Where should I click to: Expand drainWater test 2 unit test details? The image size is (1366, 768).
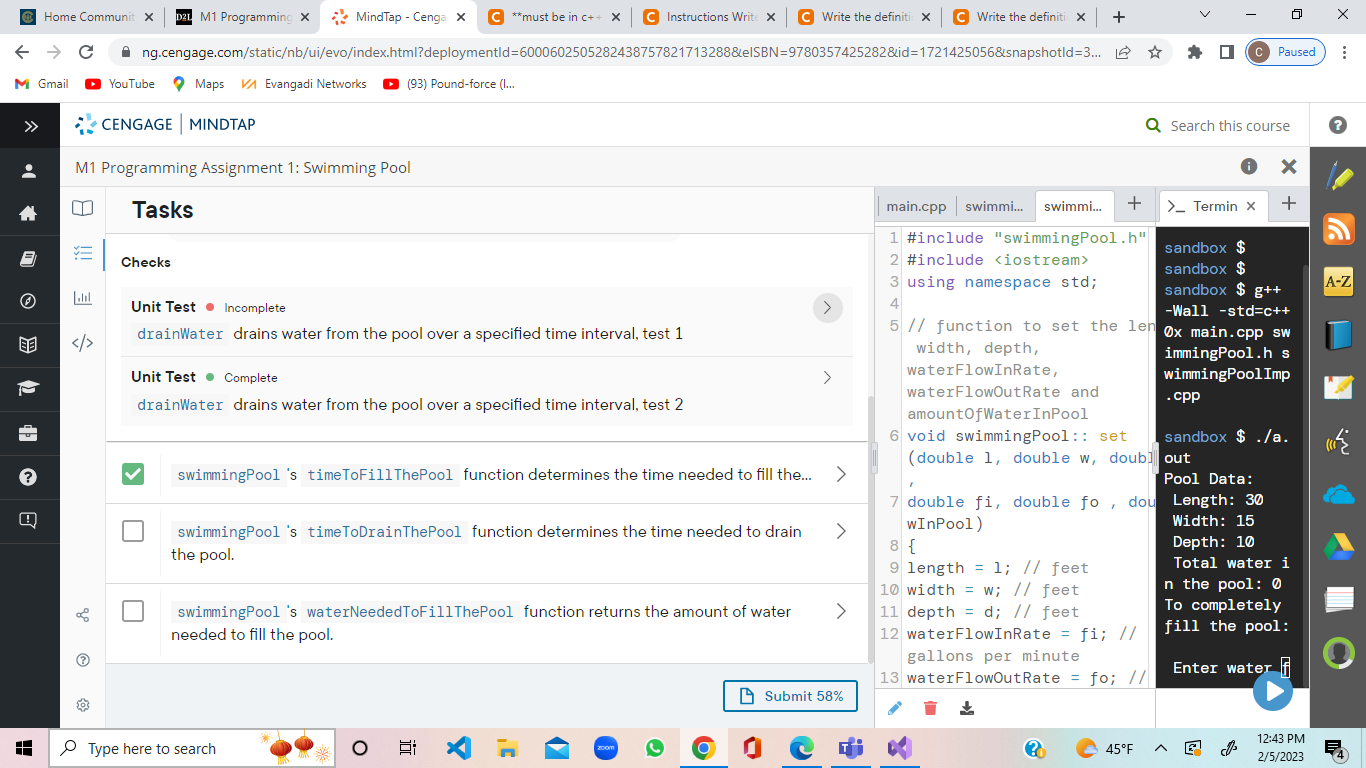tap(827, 377)
